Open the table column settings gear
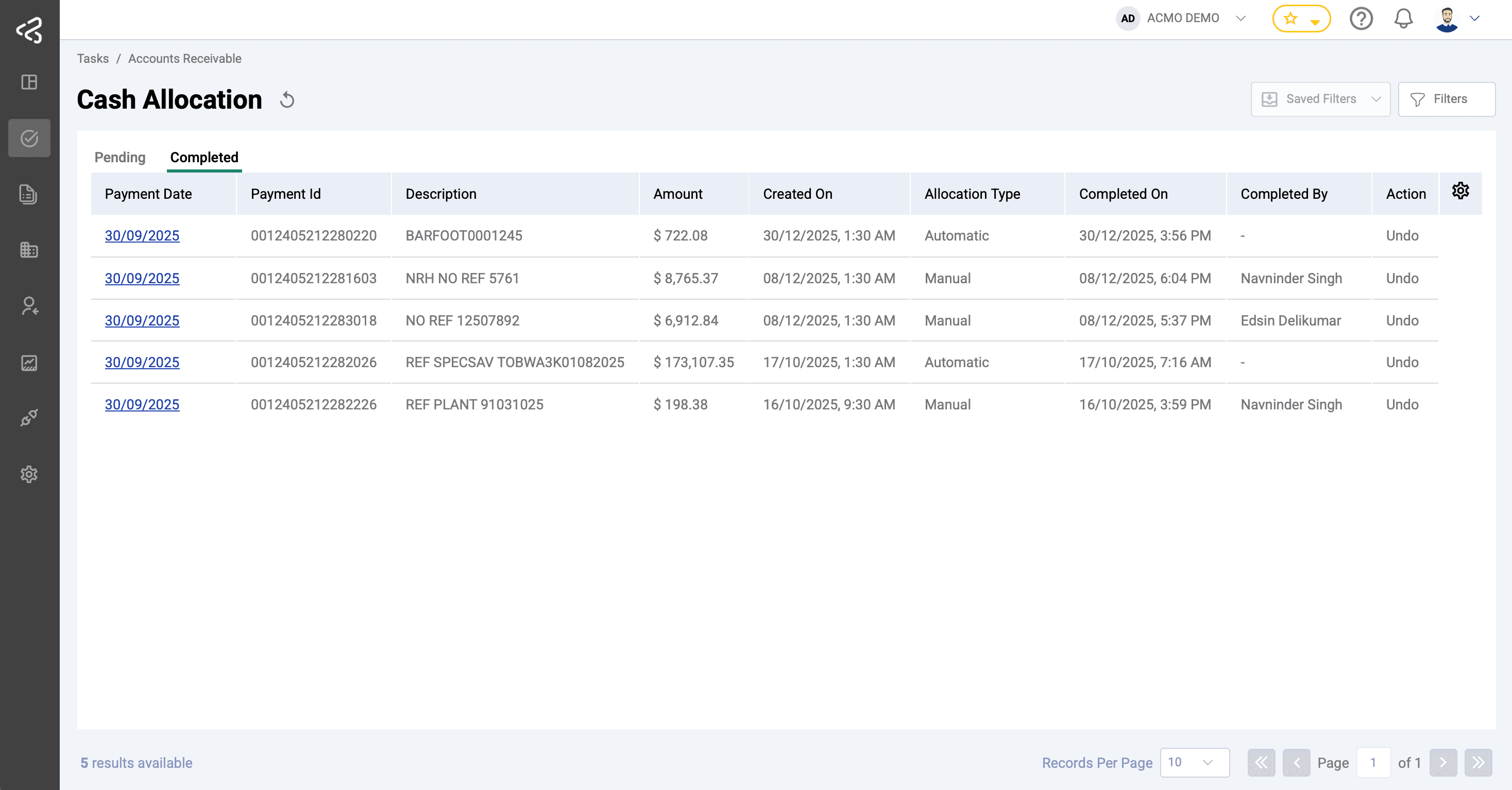The image size is (1512, 790). (1461, 191)
